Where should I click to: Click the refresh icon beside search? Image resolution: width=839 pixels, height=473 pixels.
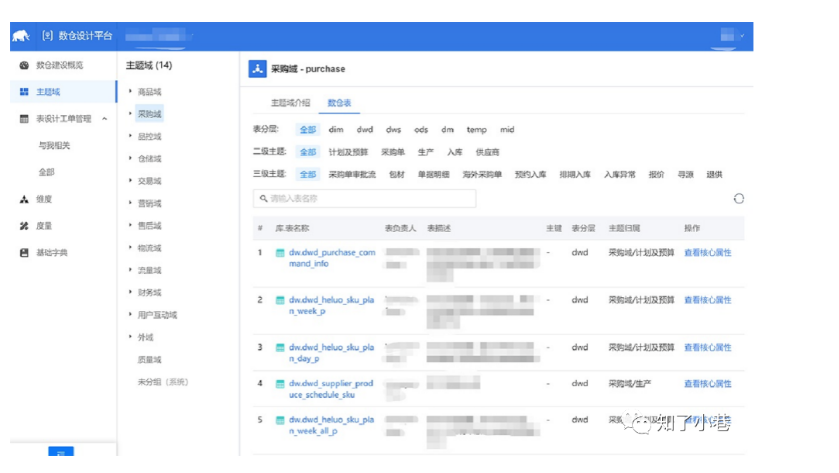point(738,199)
